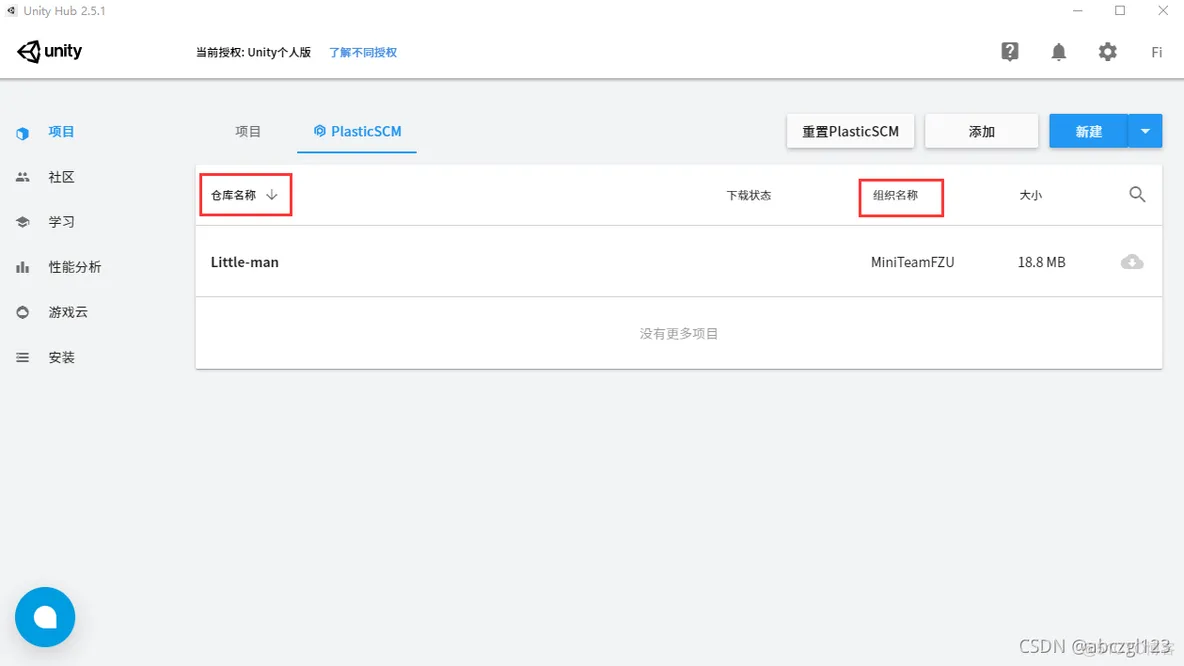The height and width of the screenshot is (666, 1184).
Task: Maximize the Unity Hub window
Action: [x=1120, y=11]
